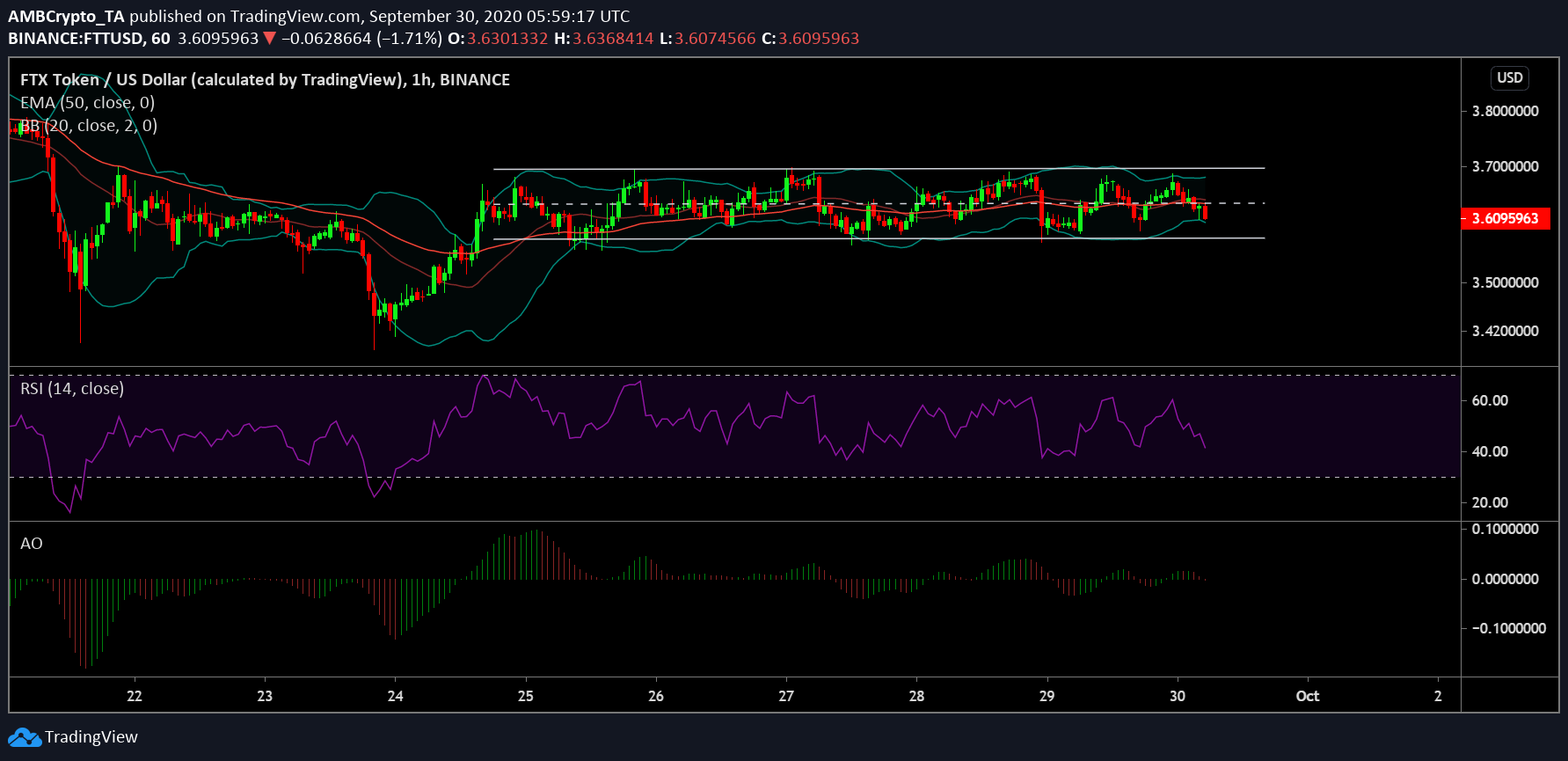
Task: Click date 30 on the time axis
Action: [1177, 696]
